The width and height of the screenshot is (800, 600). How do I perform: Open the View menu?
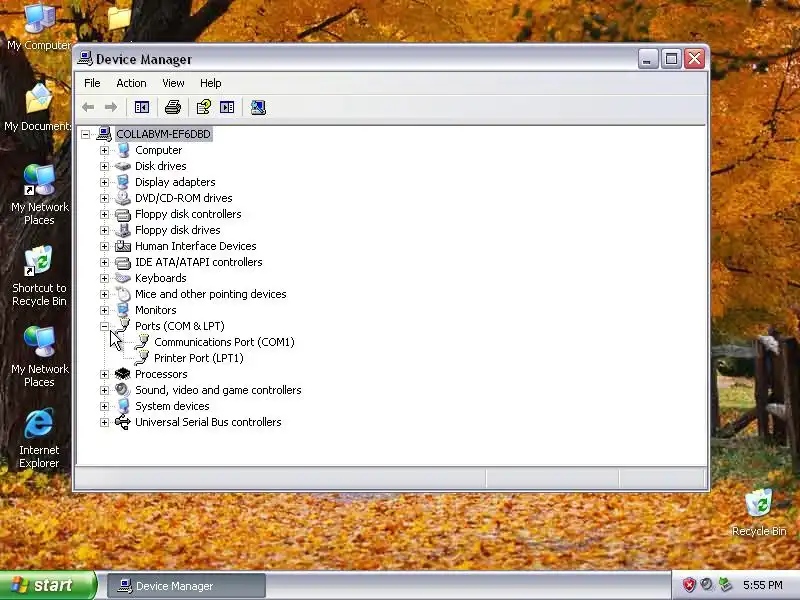(x=173, y=83)
